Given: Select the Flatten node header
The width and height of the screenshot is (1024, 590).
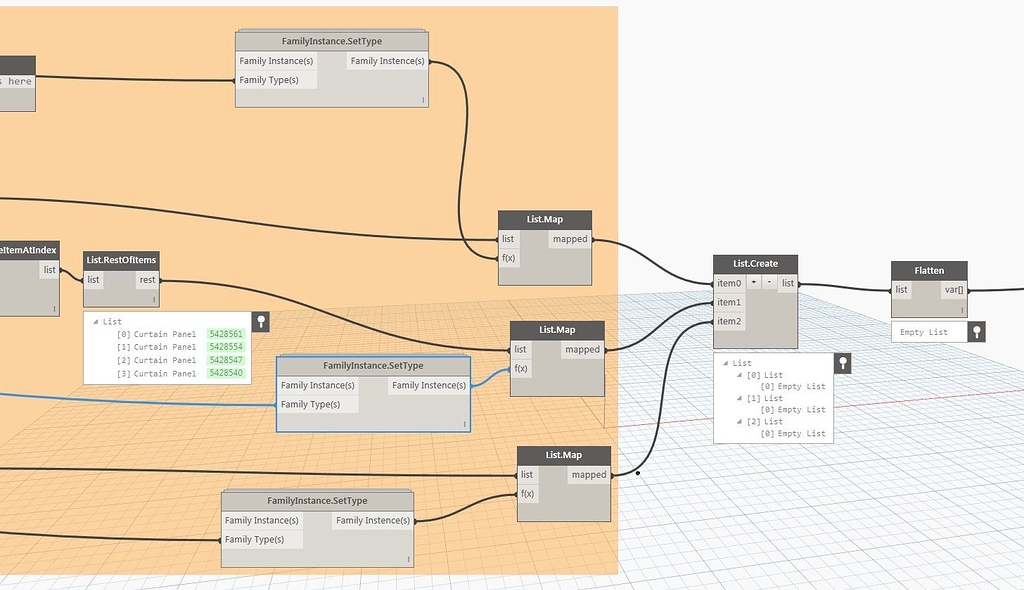Looking at the screenshot, I should [x=928, y=270].
